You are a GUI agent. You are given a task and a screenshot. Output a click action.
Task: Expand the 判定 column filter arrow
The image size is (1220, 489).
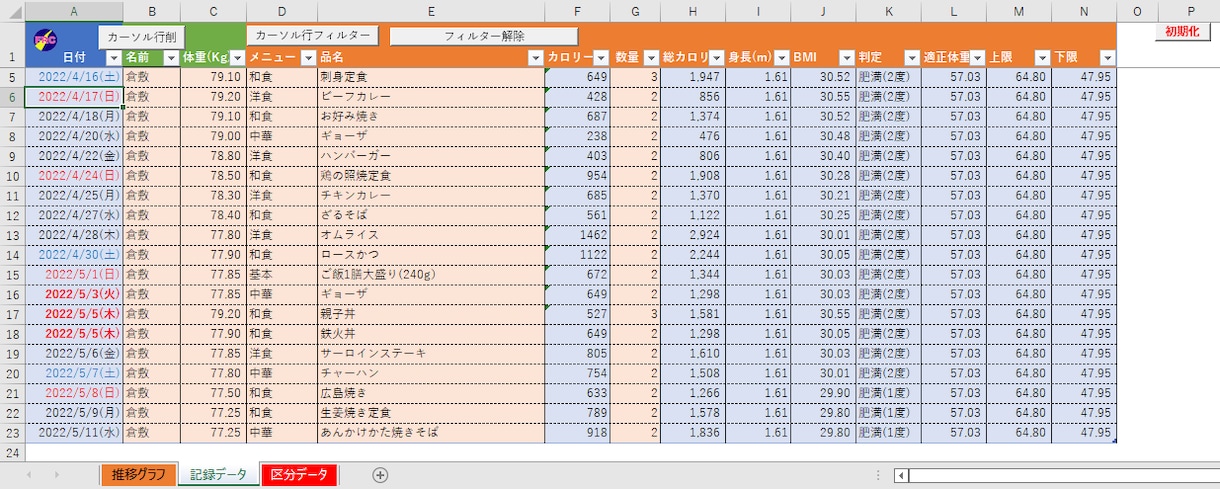tap(911, 58)
